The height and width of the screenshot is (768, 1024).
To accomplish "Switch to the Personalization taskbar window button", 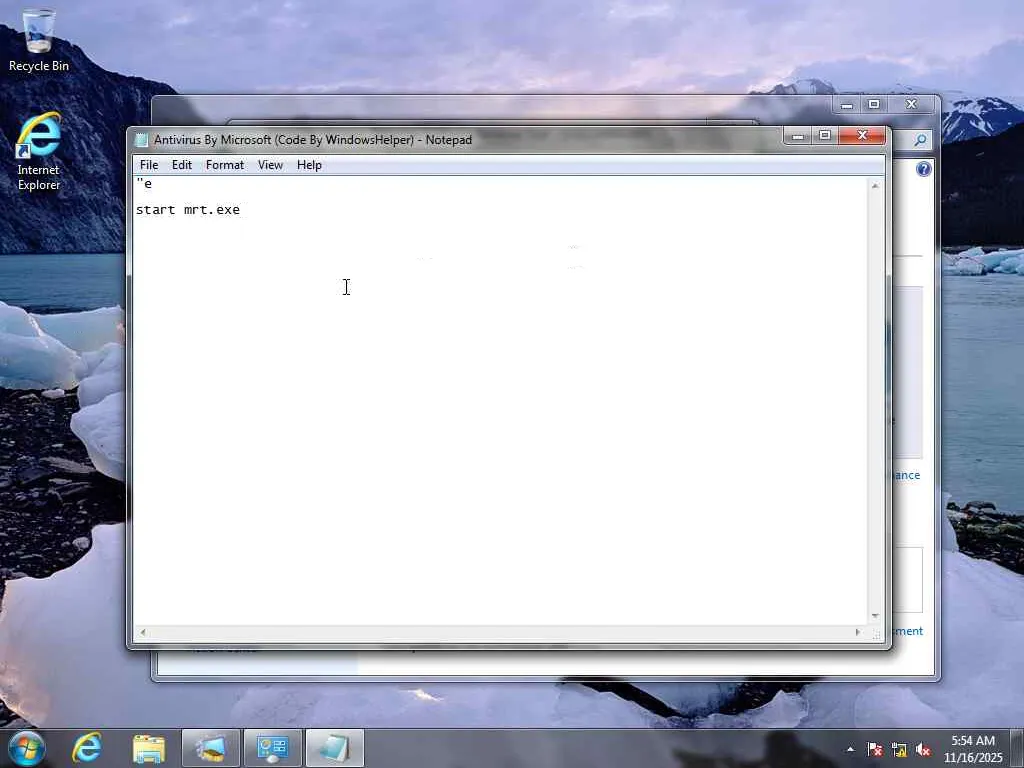I will point(211,748).
